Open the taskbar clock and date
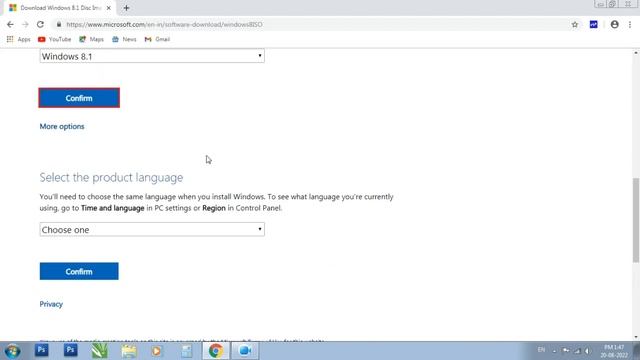The image size is (640, 360). [x=614, y=351]
